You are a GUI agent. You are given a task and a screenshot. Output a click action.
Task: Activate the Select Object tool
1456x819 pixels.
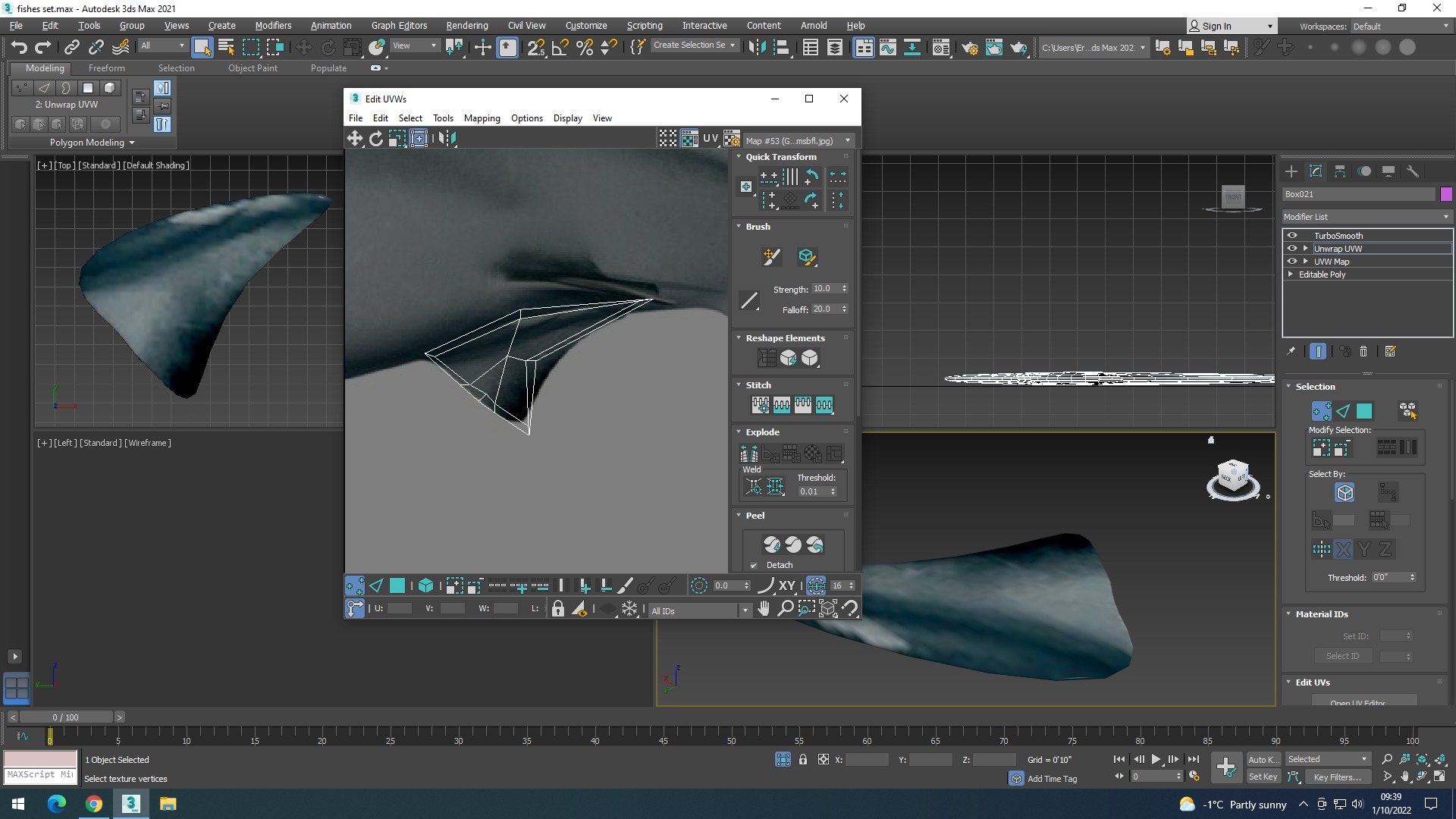pos(202,48)
